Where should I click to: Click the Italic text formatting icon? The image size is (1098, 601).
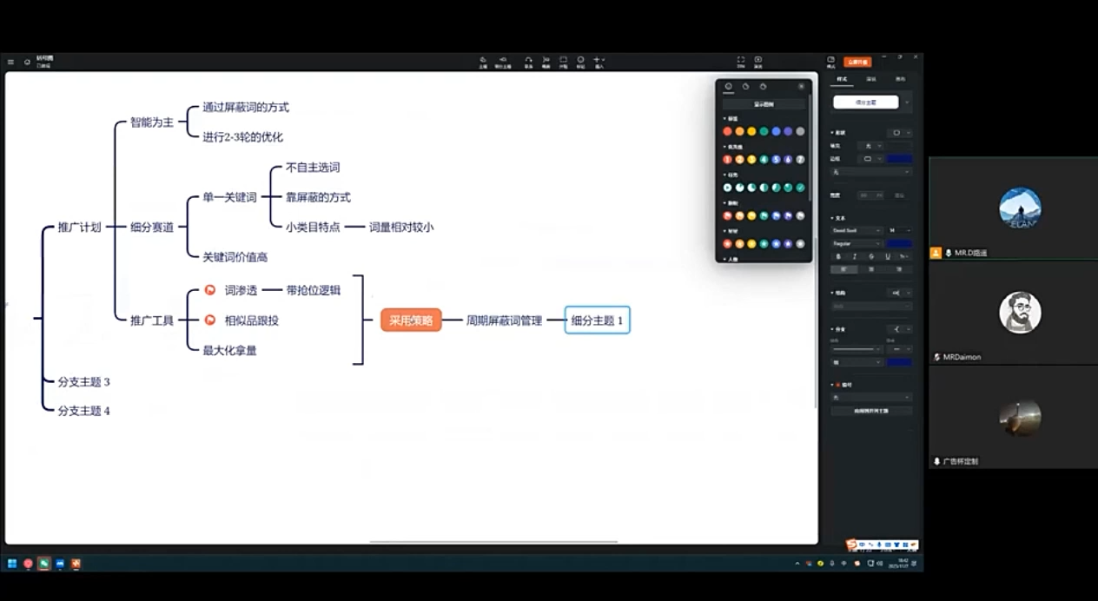[x=855, y=256]
